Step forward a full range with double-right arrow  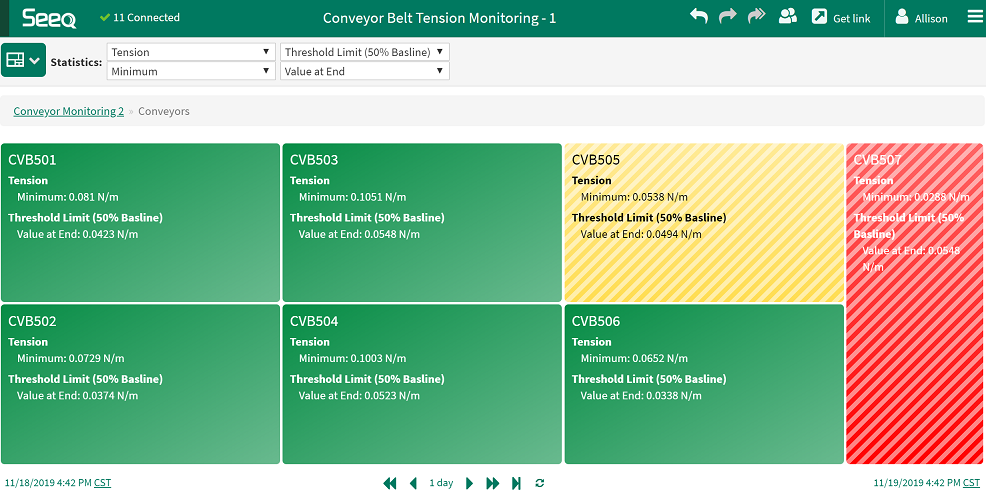pos(493,483)
